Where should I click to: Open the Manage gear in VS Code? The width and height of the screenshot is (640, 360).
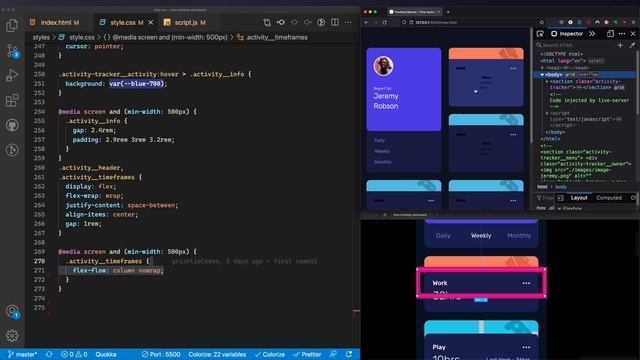[12, 336]
